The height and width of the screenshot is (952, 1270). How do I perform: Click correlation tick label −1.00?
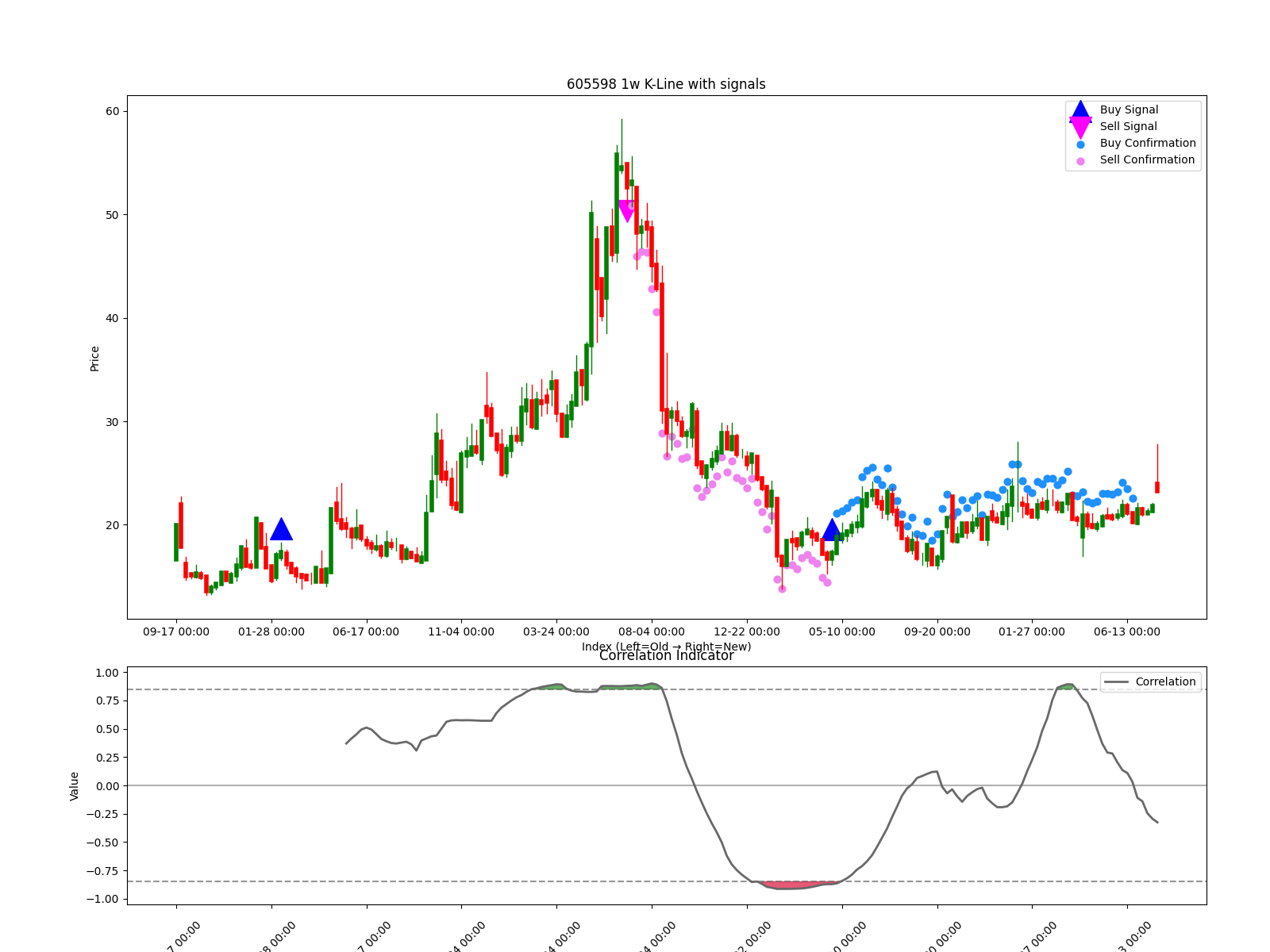click(x=103, y=900)
